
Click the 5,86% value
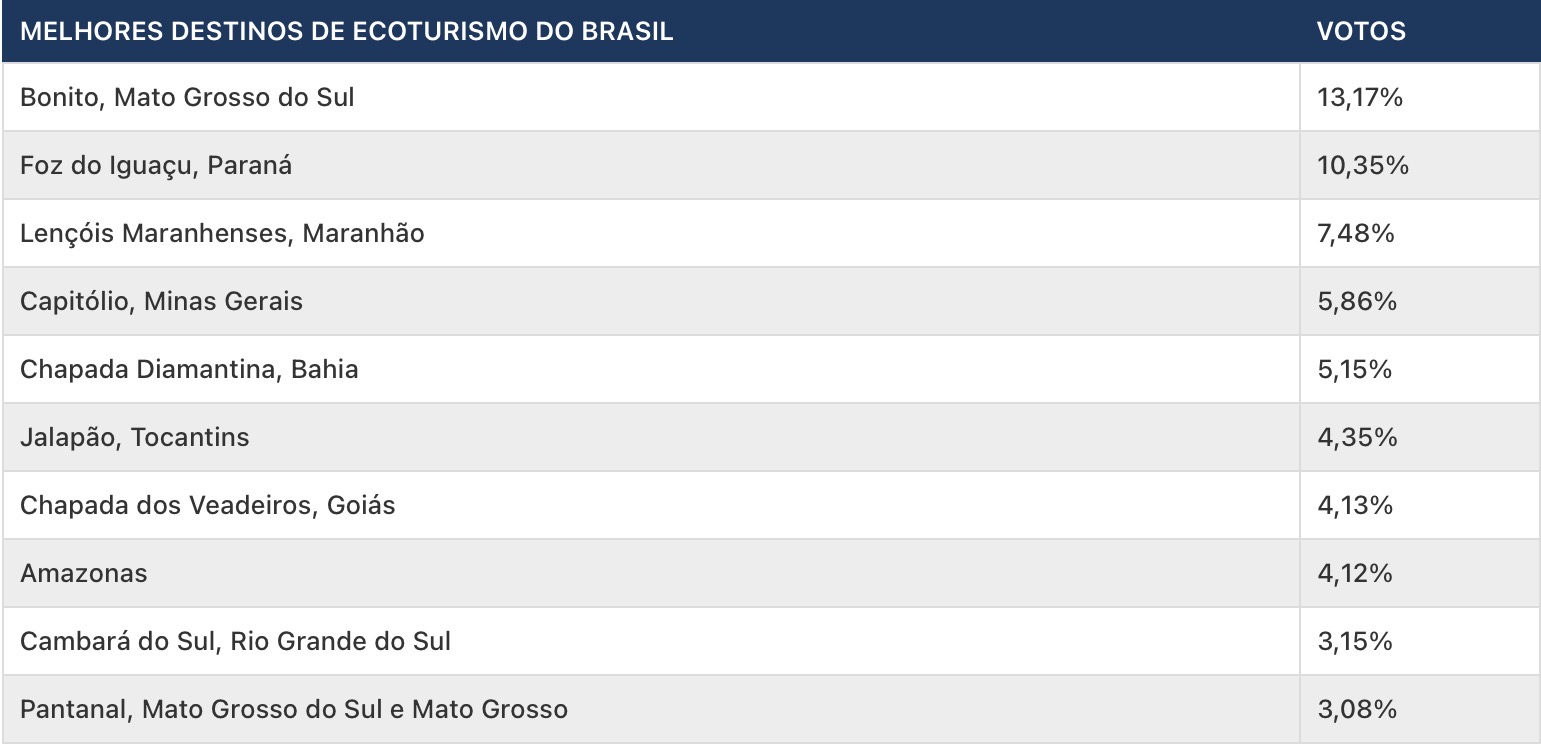click(x=1356, y=301)
